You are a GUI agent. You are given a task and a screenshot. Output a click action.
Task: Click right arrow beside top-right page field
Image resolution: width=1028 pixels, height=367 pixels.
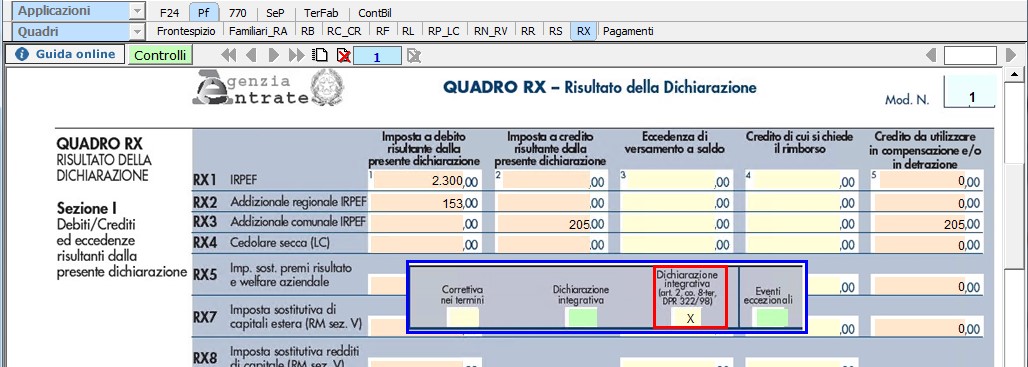tap(1010, 56)
